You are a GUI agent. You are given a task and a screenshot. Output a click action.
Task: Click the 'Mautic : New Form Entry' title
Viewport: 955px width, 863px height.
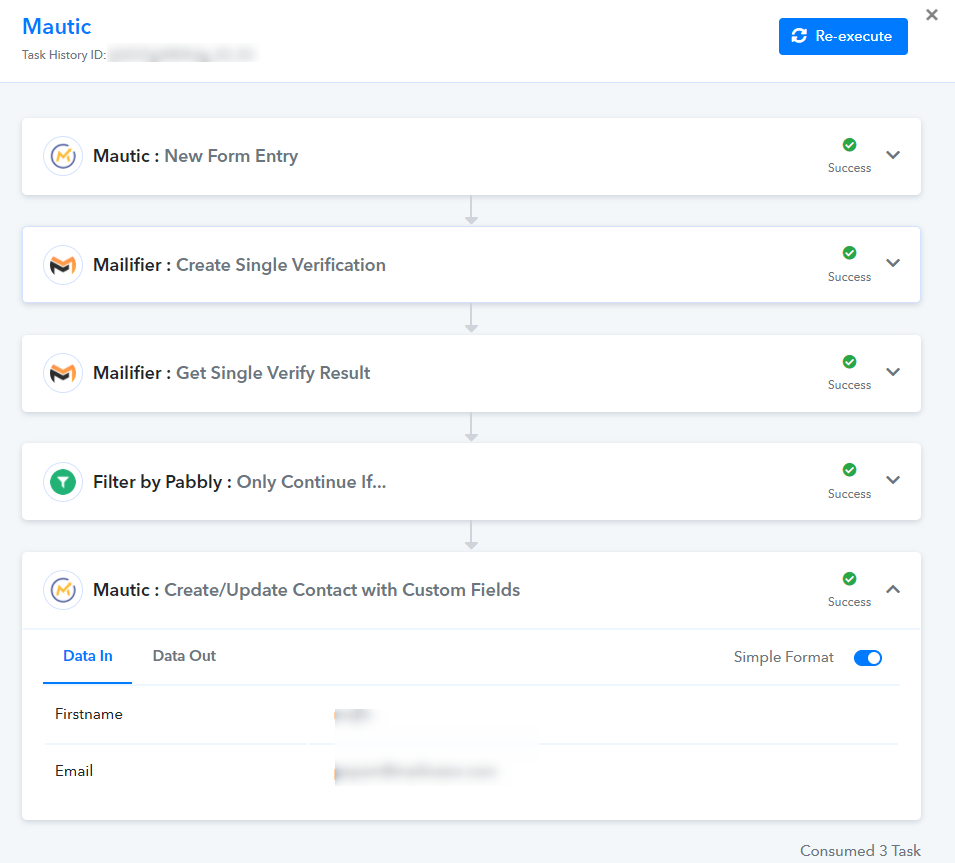click(x=196, y=156)
